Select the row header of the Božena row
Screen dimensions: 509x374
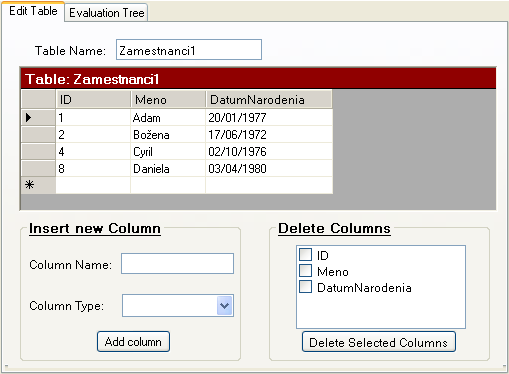coord(38,134)
